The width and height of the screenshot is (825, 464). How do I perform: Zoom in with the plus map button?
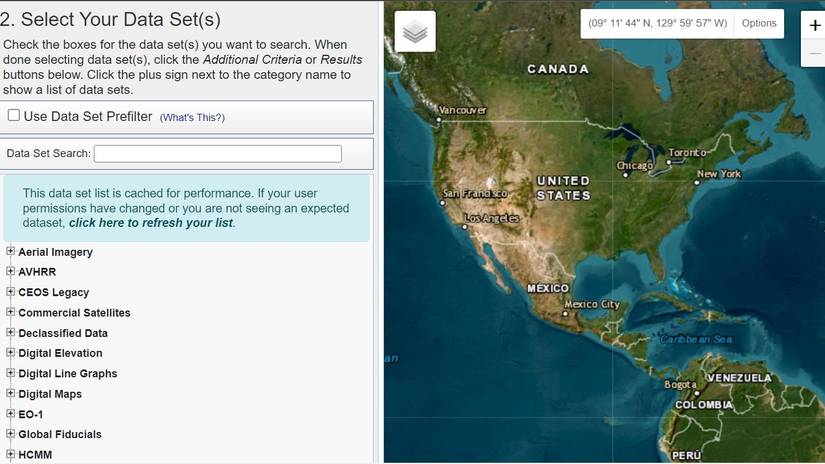point(814,25)
